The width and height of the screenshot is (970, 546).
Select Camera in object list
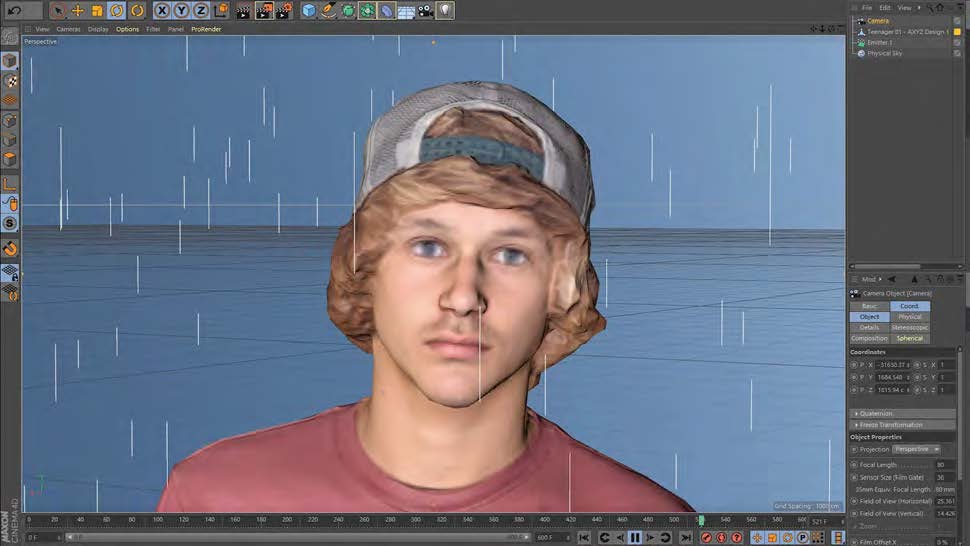coord(877,20)
